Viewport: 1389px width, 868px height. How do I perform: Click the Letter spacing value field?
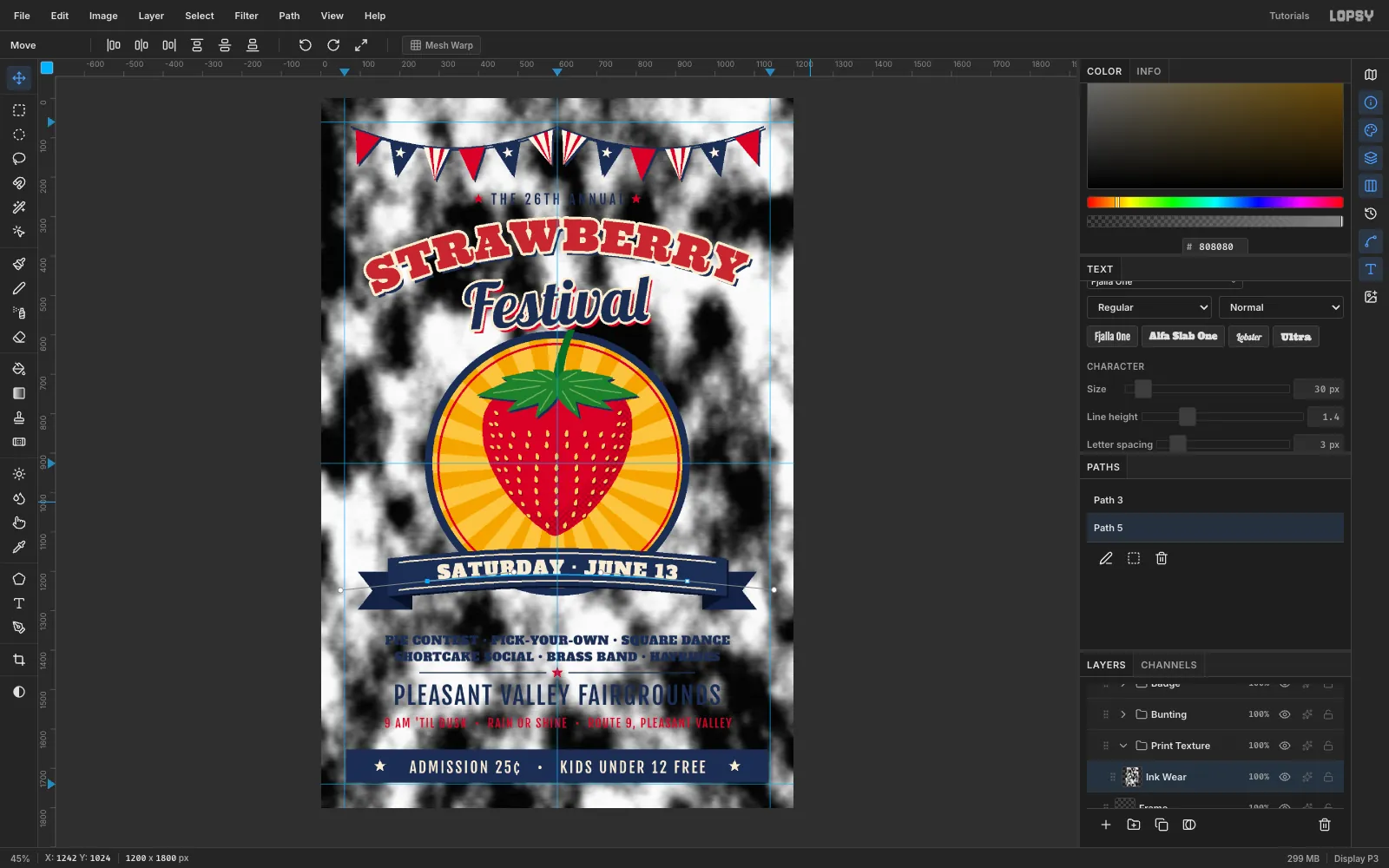click(x=1319, y=444)
